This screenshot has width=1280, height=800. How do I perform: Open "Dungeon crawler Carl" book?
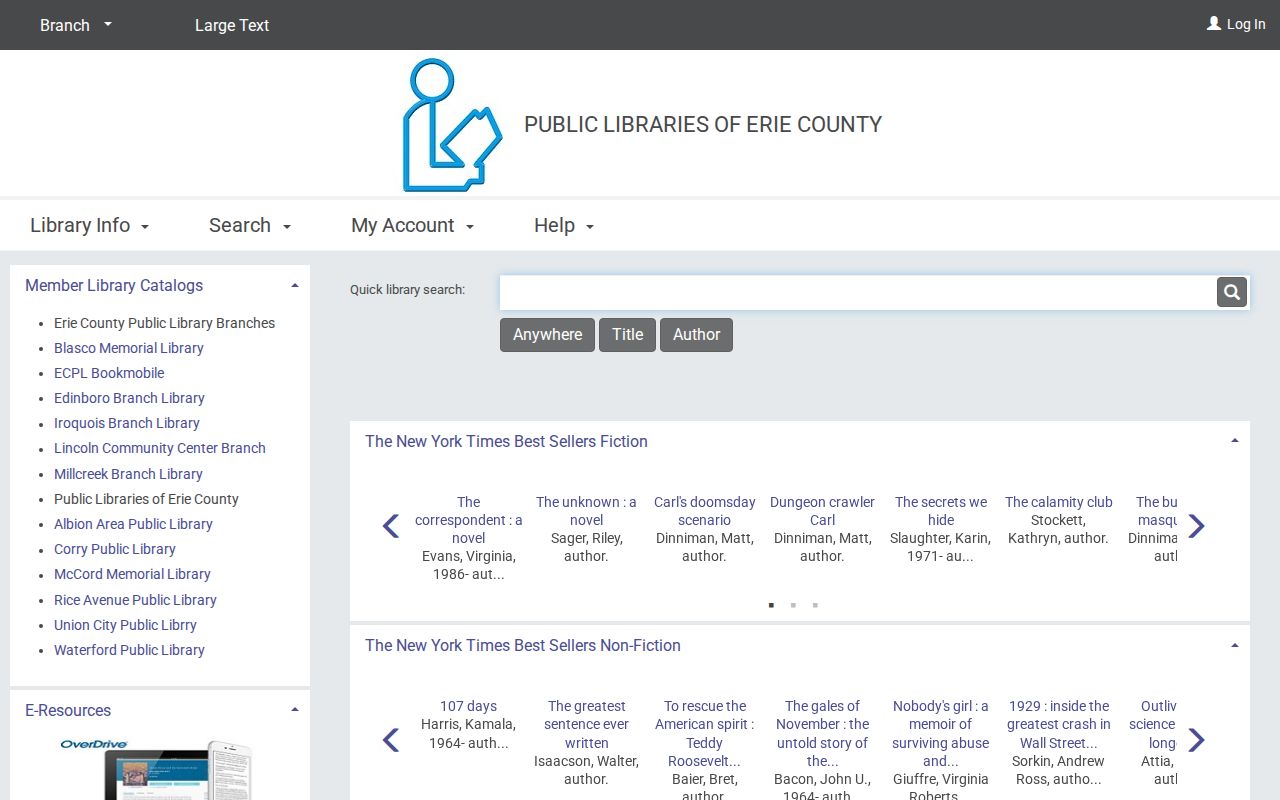(x=822, y=511)
